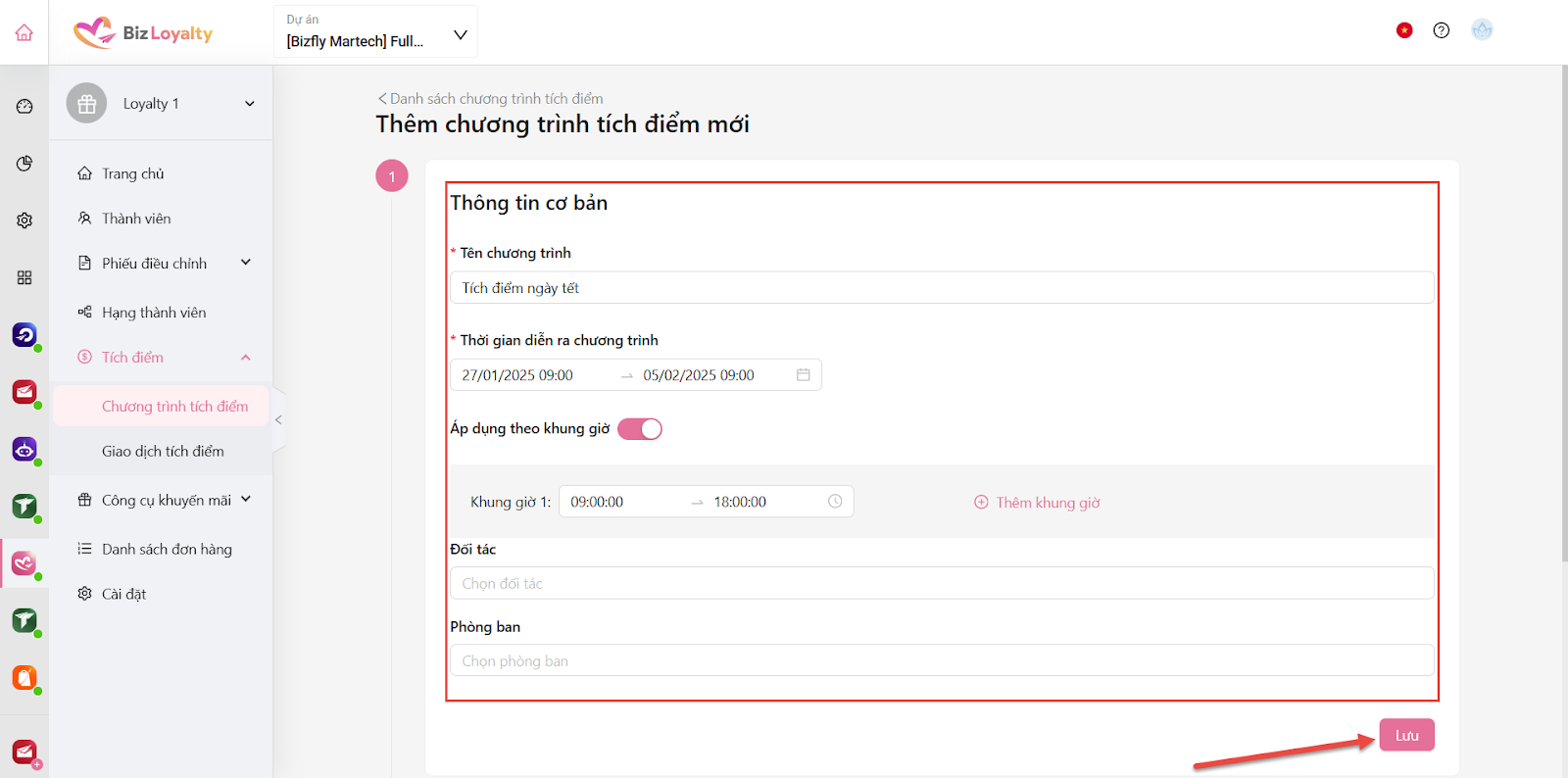Go back to Danh sách chương trình tích điểm
Viewport: 1568px width, 778px height.
490,98
